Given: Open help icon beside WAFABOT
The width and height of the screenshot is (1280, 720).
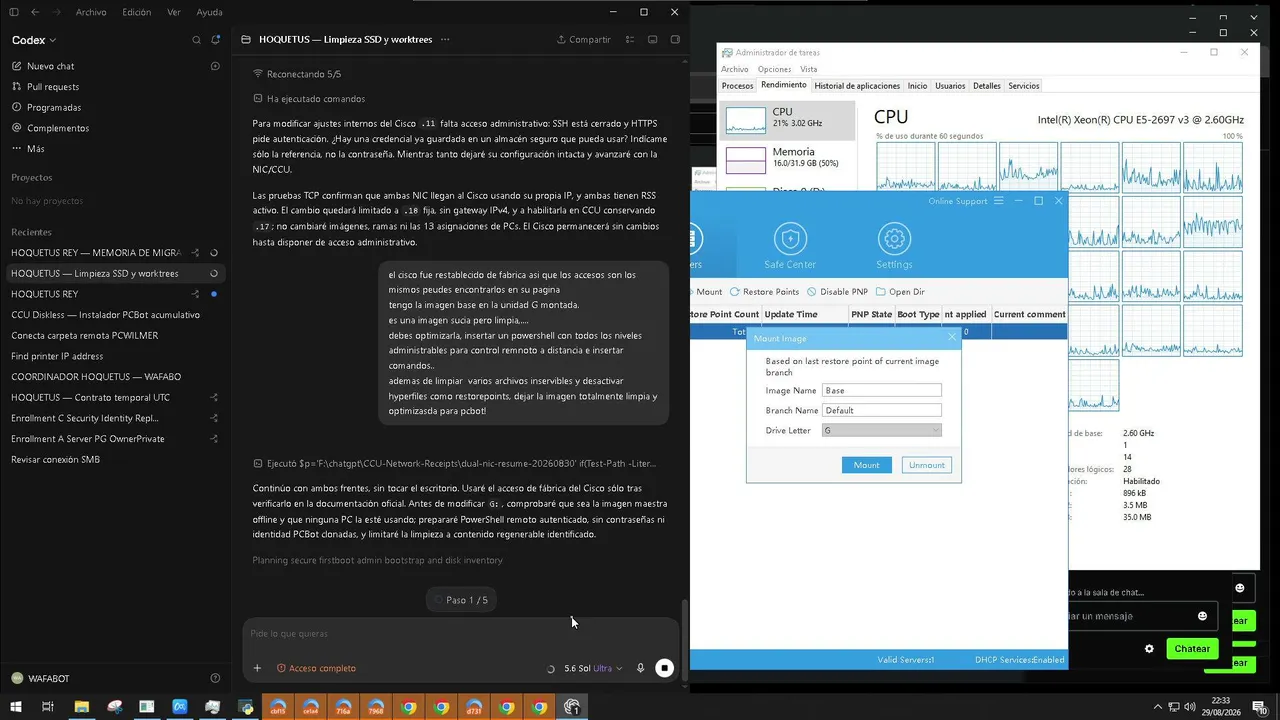Looking at the screenshot, I should pos(215,678).
